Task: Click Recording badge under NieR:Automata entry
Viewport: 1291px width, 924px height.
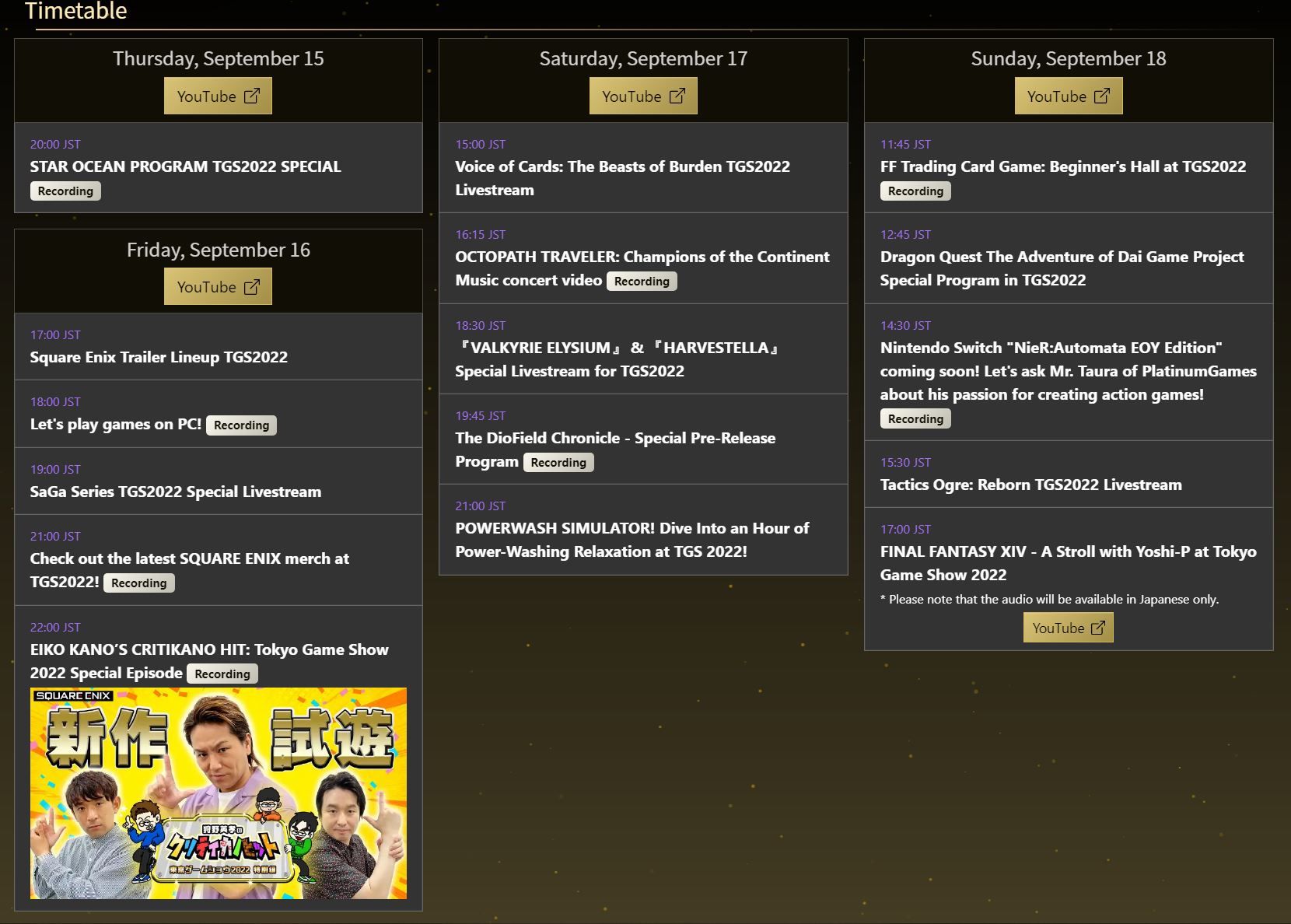Action: coord(915,419)
